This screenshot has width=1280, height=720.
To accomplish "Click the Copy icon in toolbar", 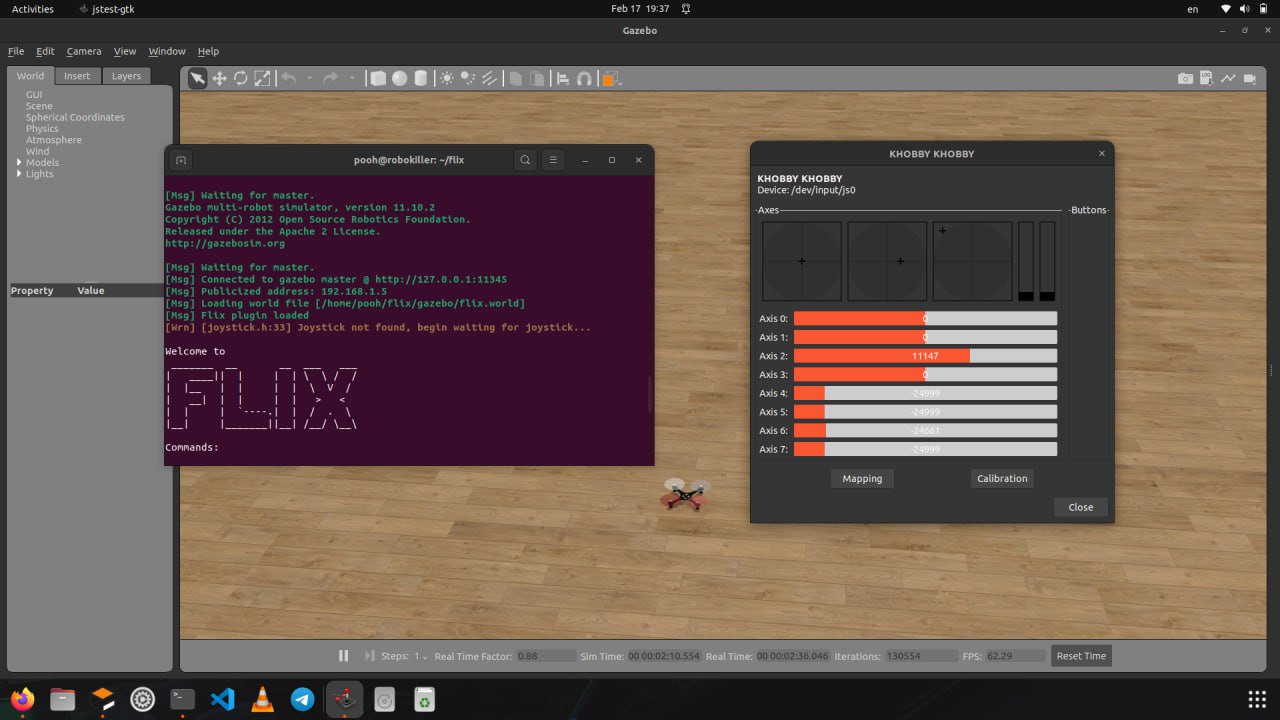I will [515, 78].
